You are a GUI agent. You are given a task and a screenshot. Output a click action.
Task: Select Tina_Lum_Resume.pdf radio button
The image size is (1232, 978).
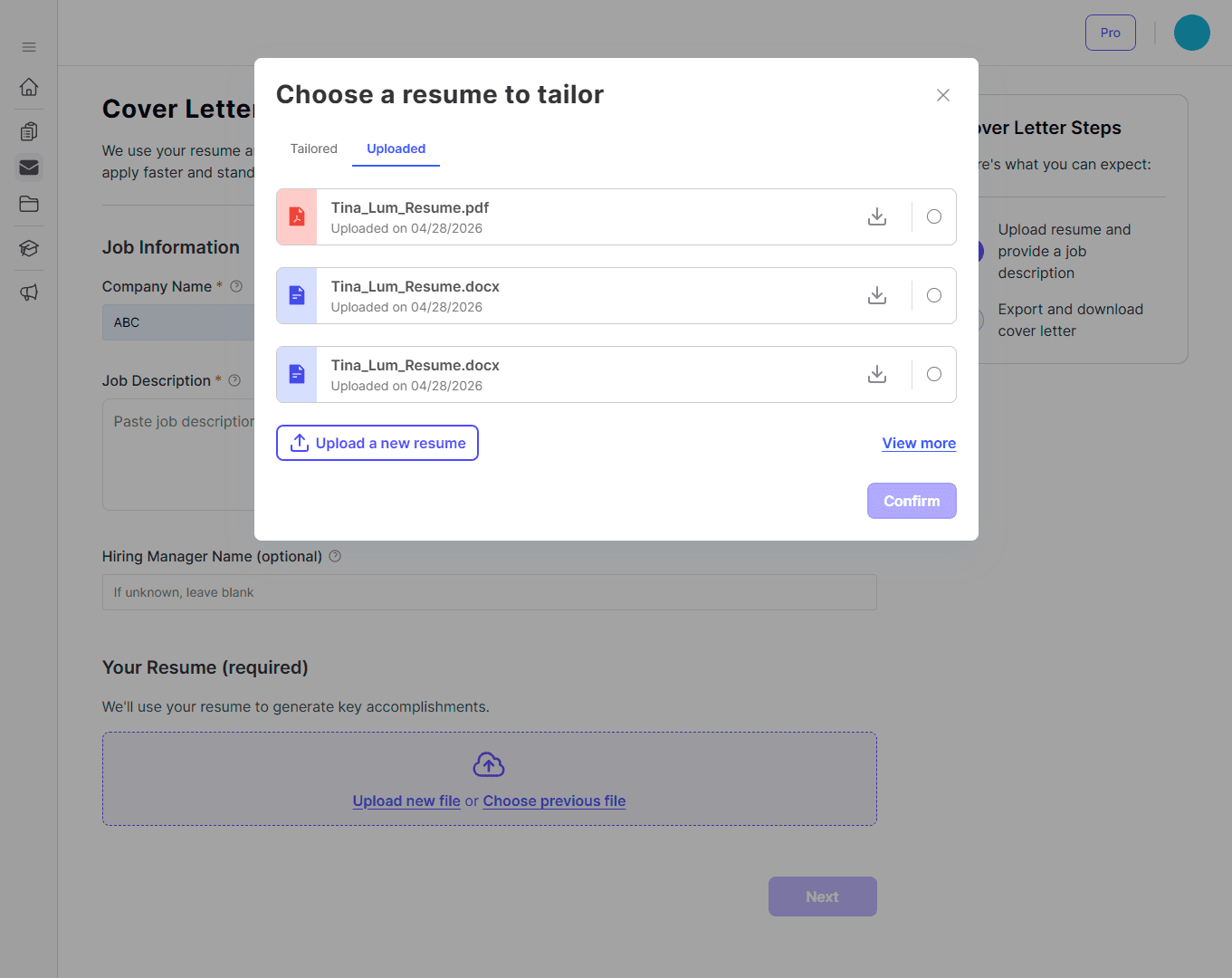pos(934,216)
